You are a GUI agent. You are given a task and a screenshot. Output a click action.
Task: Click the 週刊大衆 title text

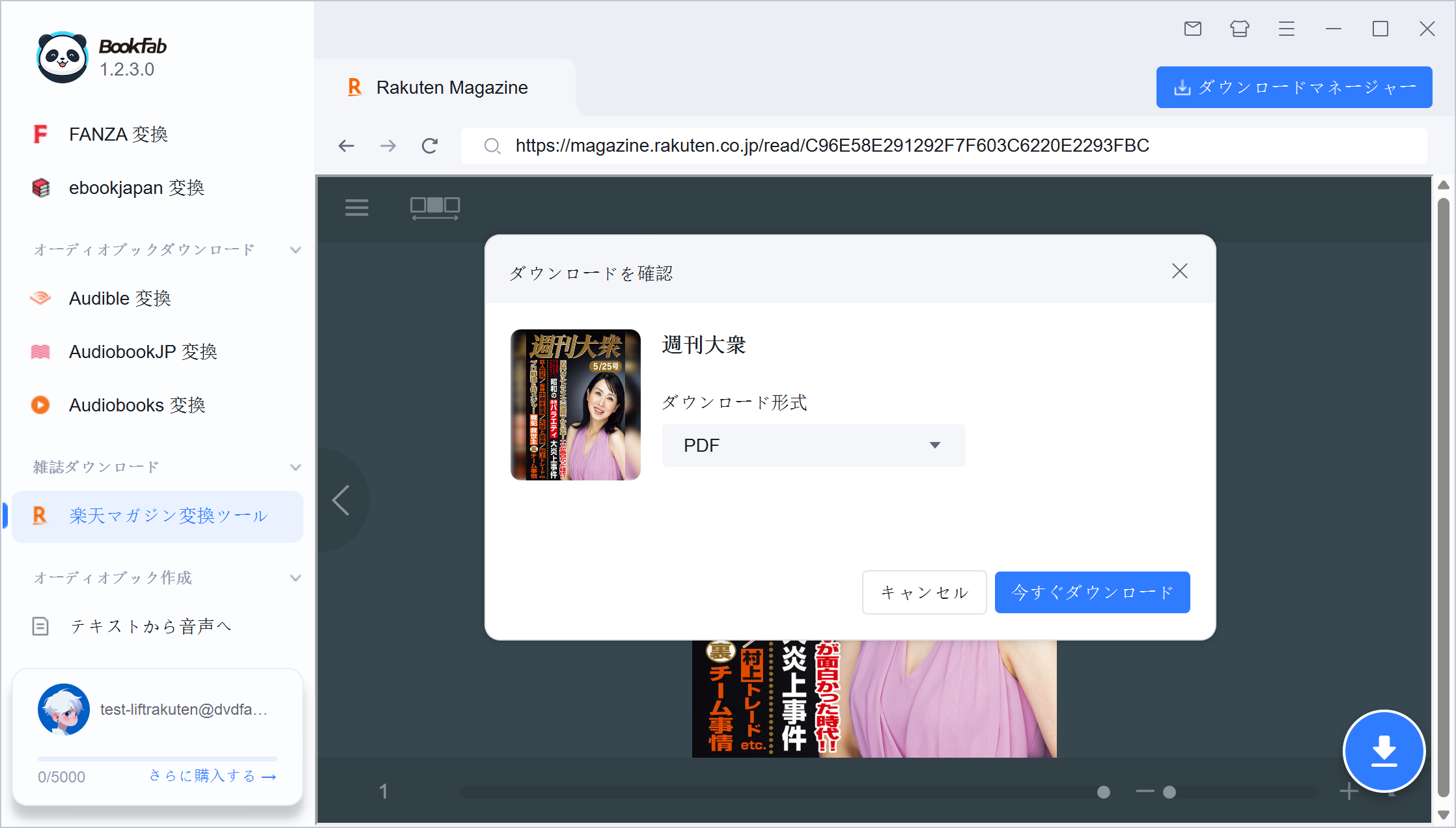(x=704, y=345)
